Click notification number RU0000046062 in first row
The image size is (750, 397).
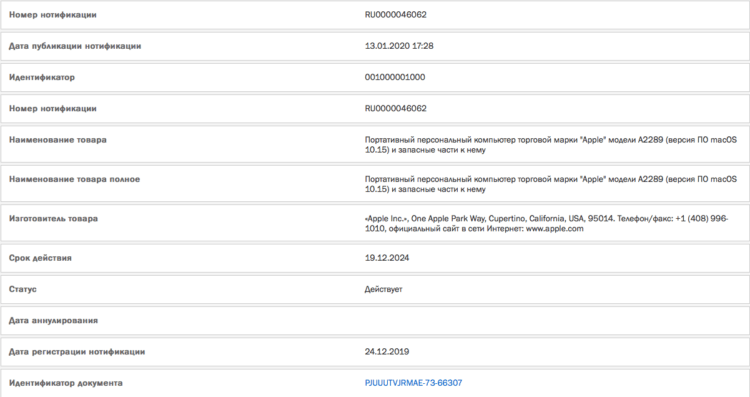point(396,15)
